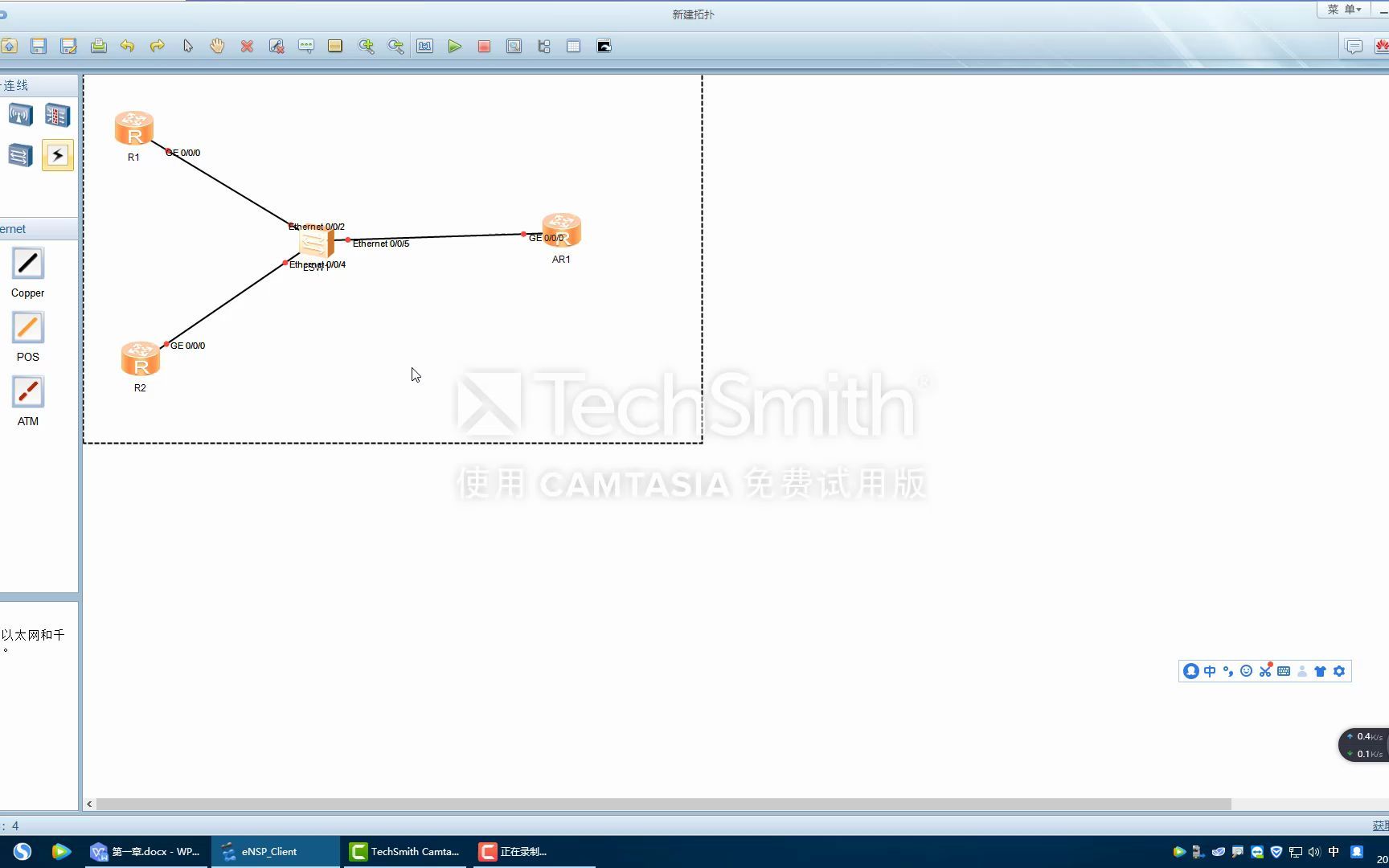Click the Print toolbar icon
The width and height of the screenshot is (1389, 868).
pos(98,46)
